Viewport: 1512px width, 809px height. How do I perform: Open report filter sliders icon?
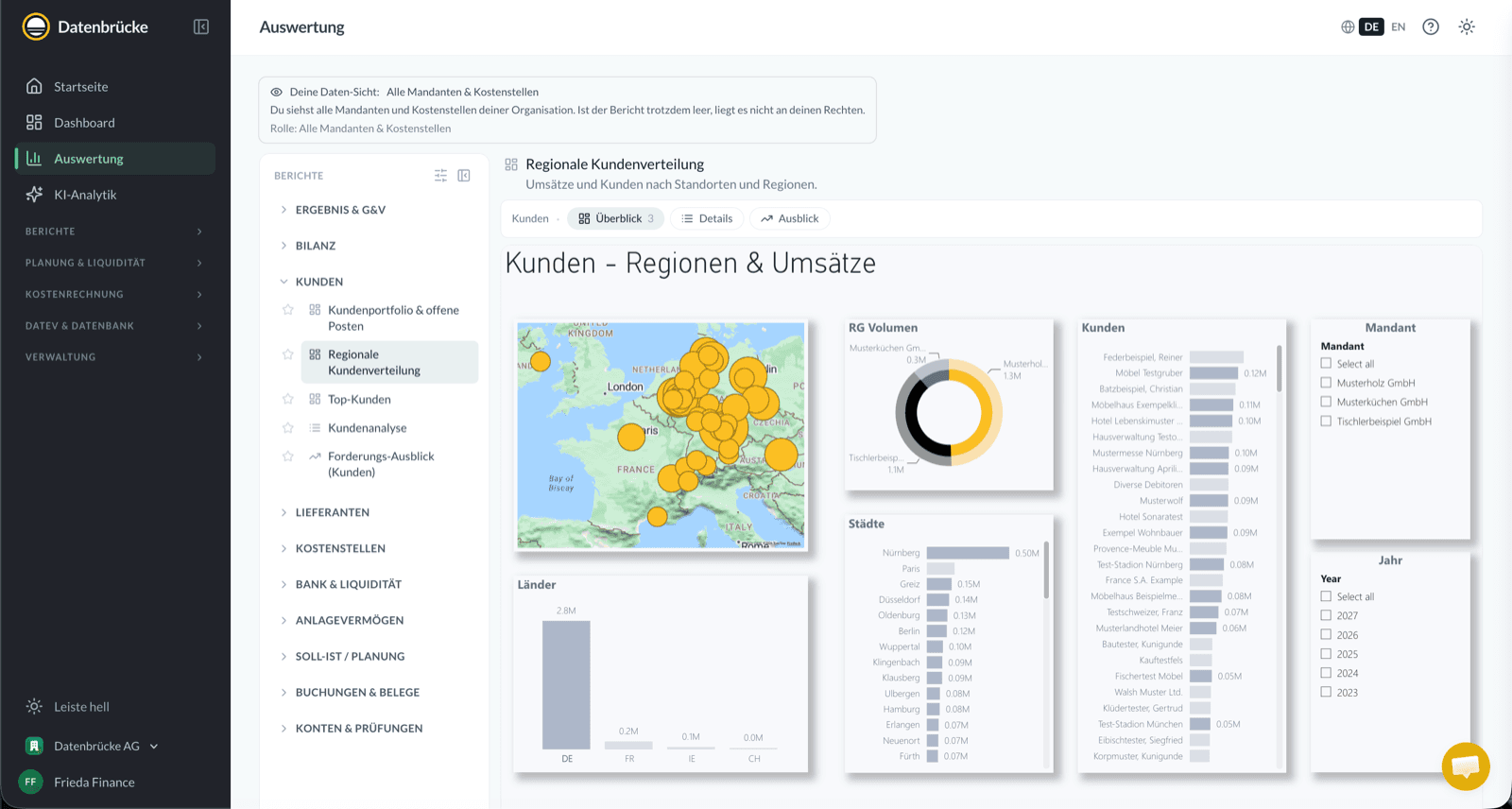pos(440,175)
